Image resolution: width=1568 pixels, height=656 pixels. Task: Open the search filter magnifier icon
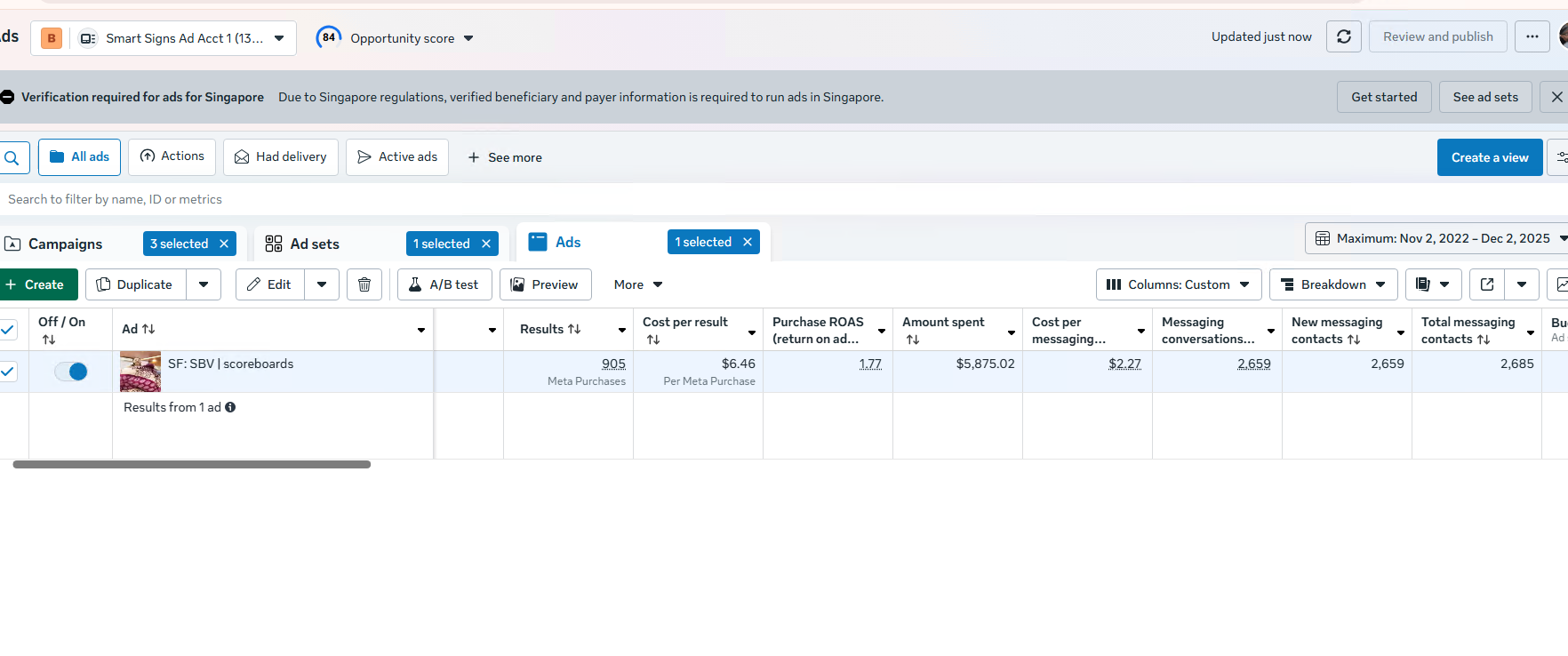(x=12, y=158)
